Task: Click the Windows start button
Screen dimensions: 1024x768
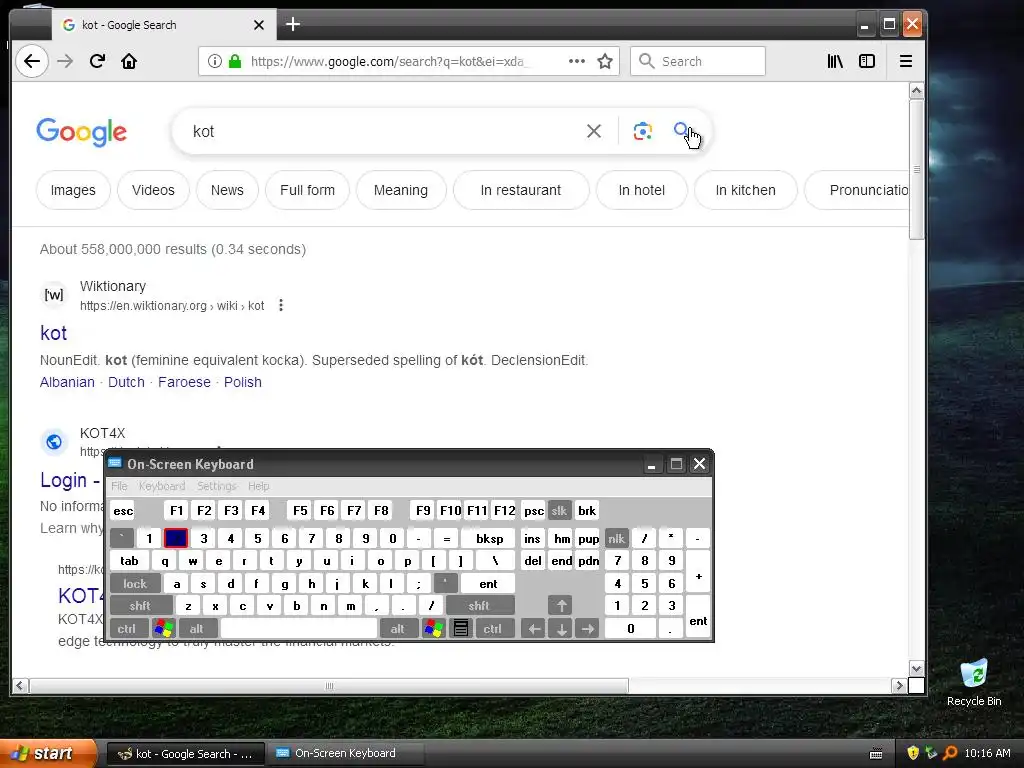Action: click(48, 753)
